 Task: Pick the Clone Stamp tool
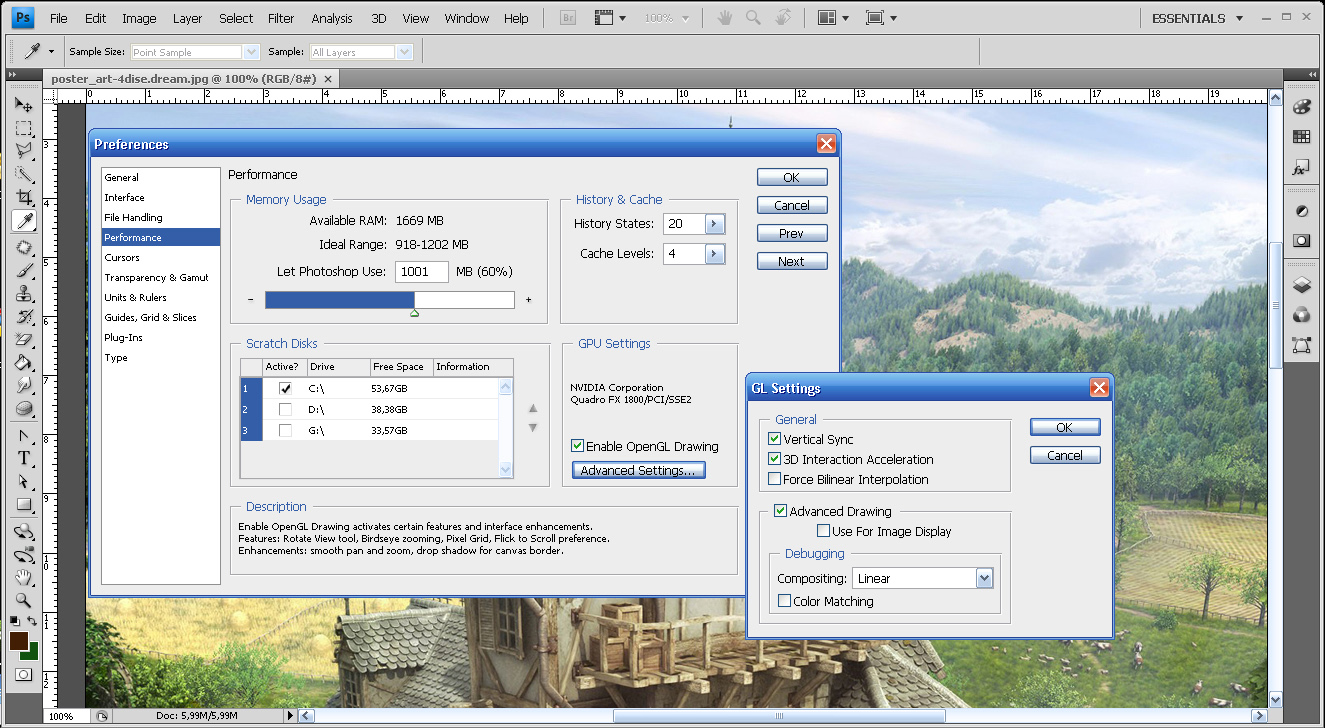pyautogui.click(x=24, y=294)
